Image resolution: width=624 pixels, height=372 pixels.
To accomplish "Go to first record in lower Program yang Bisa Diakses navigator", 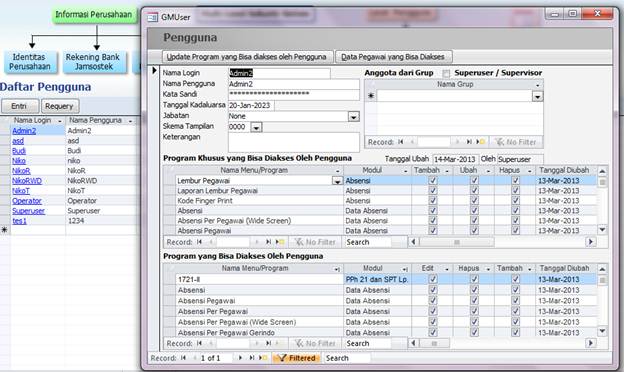I will 199,343.
